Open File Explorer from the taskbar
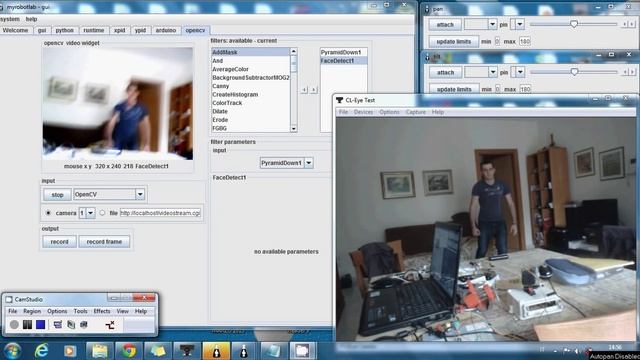This screenshot has height=360, width=640. [x=100, y=351]
